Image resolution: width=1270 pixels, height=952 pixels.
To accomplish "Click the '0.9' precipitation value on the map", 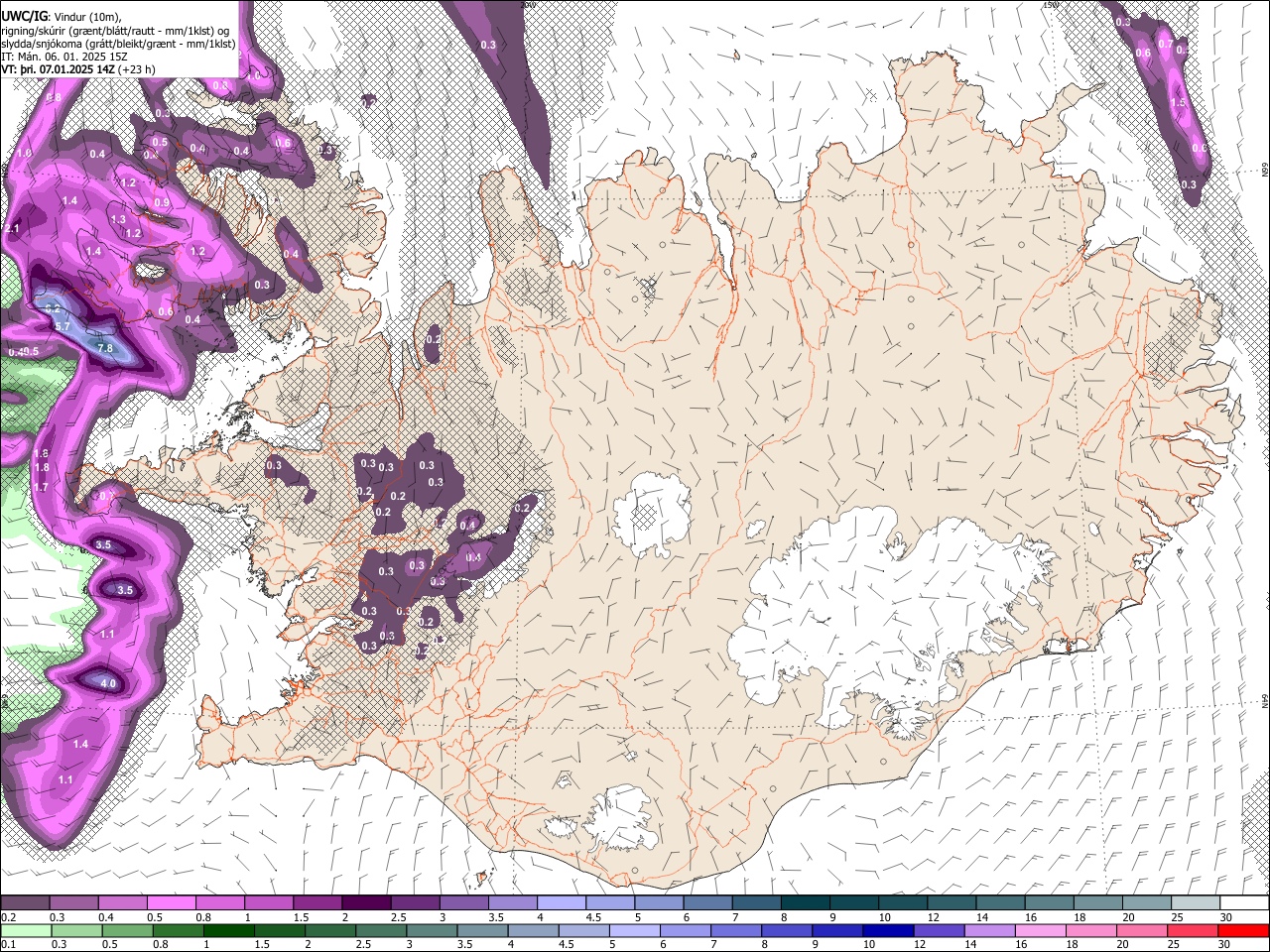I will tap(162, 203).
